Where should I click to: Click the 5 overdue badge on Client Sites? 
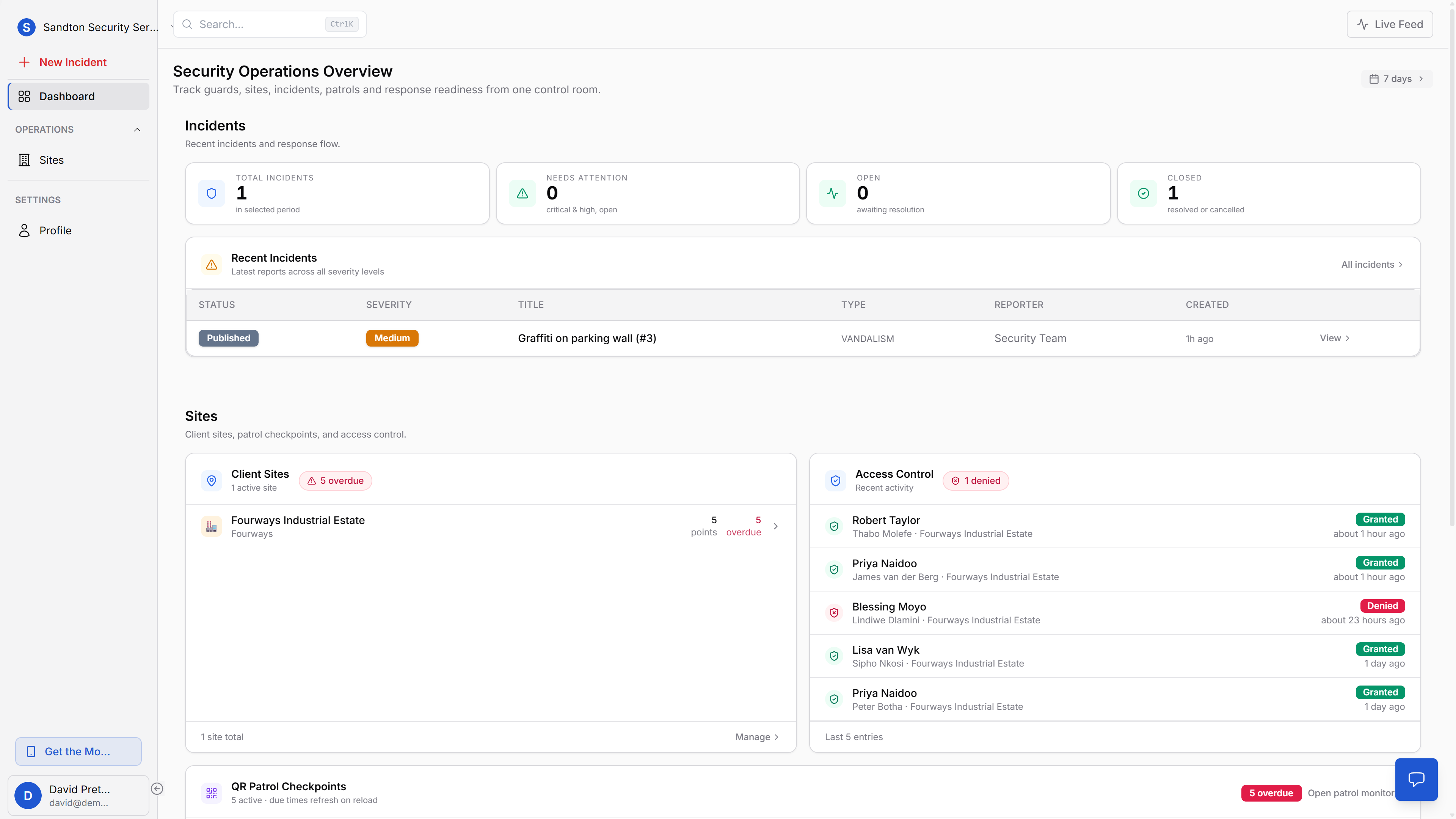tap(335, 480)
